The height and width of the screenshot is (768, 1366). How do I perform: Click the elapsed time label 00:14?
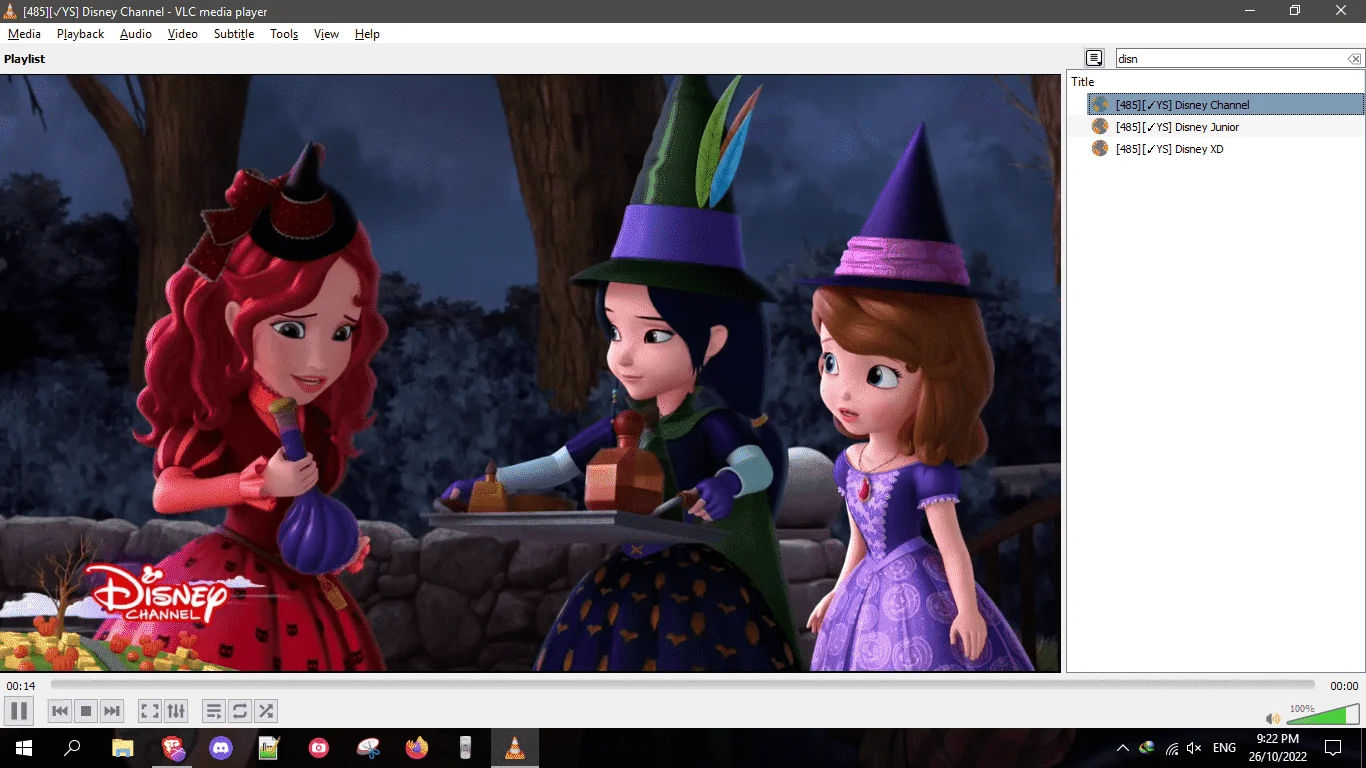pos(21,686)
